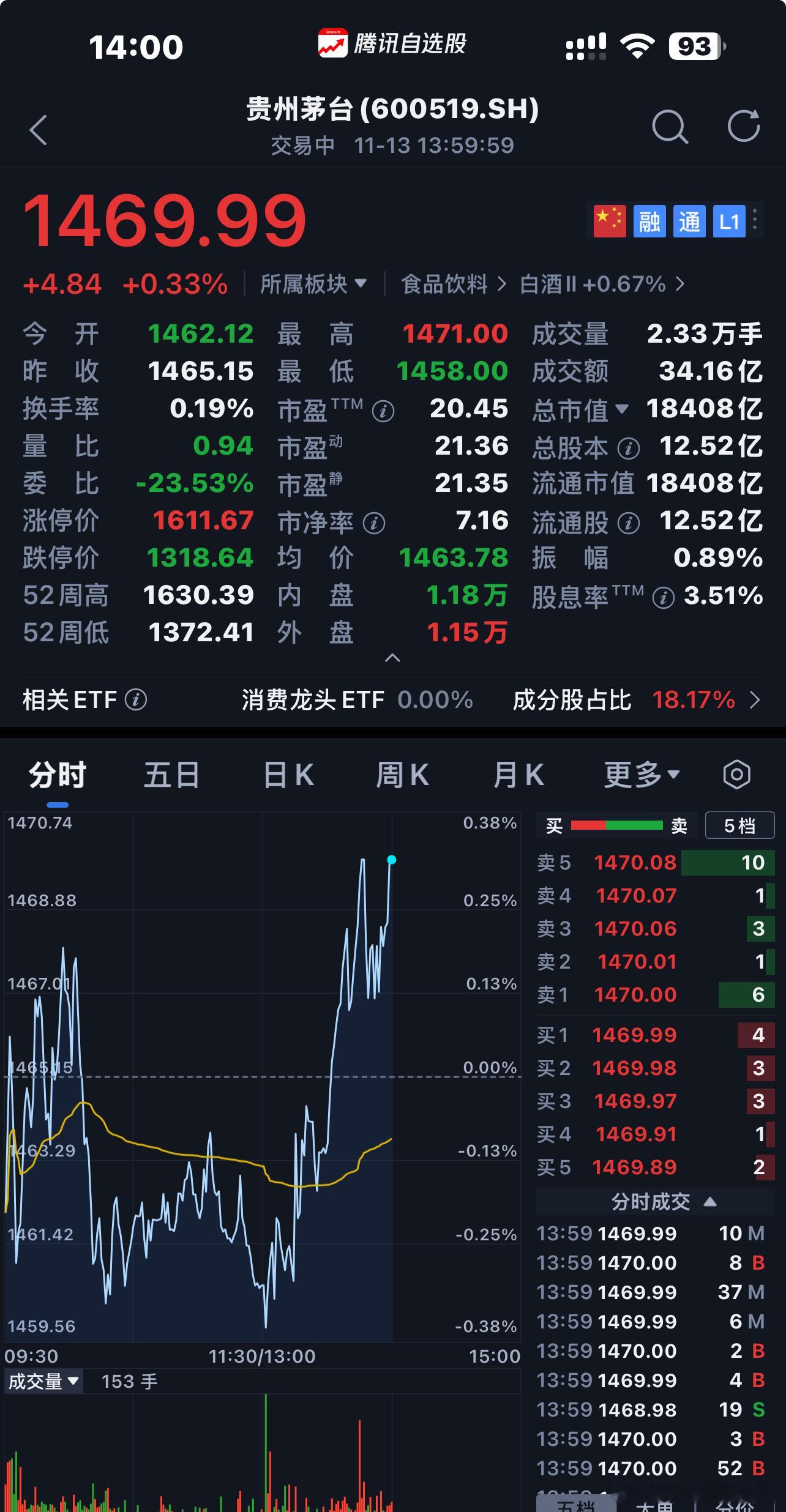Tap the battery 93 indicator

tap(697, 46)
